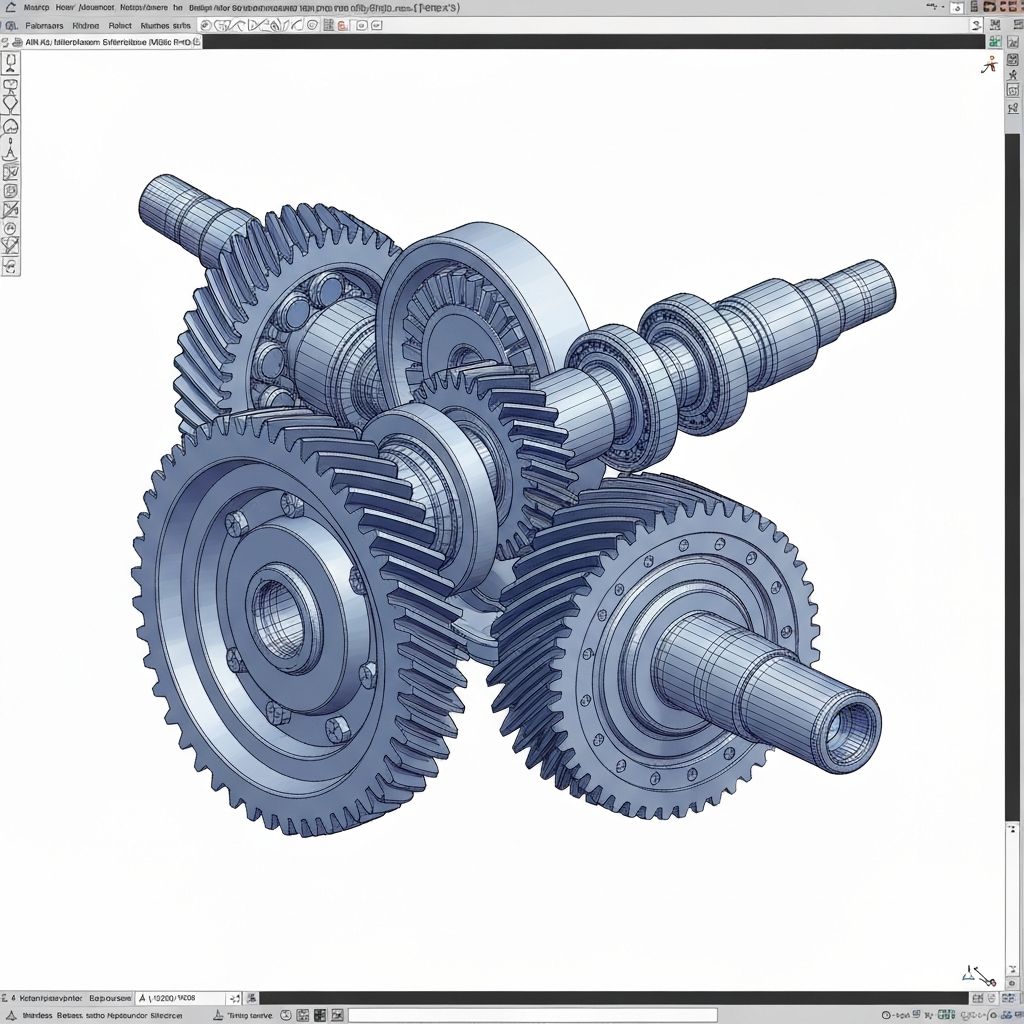Select the diamond-shaped tool in left toolbar
The width and height of the screenshot is (1024, 1024).
coord(10,103)
